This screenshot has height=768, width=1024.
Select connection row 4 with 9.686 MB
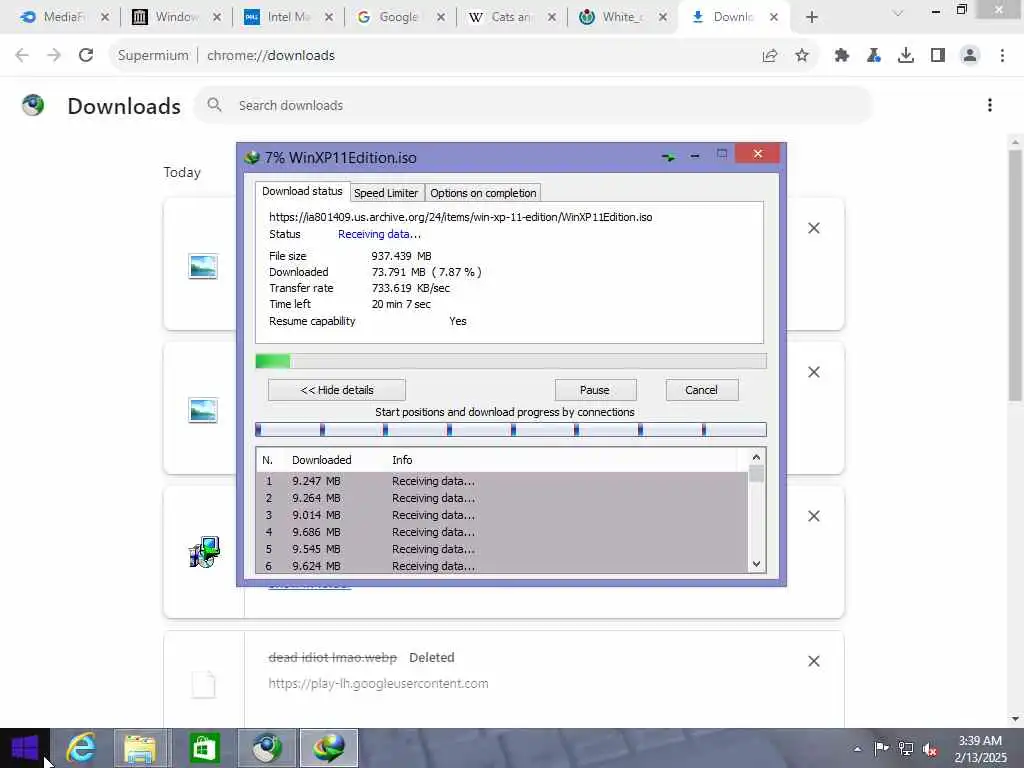click(x=502, y=532)
